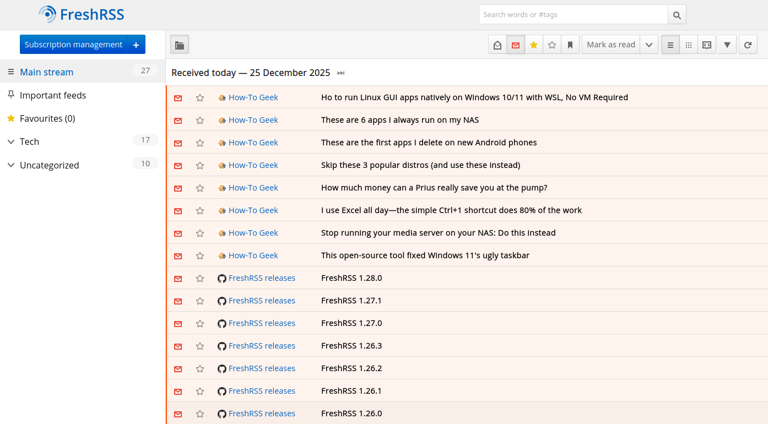Click the Mark as read button
The height and width of the screenshot is (424, 768).
[611, 45]
